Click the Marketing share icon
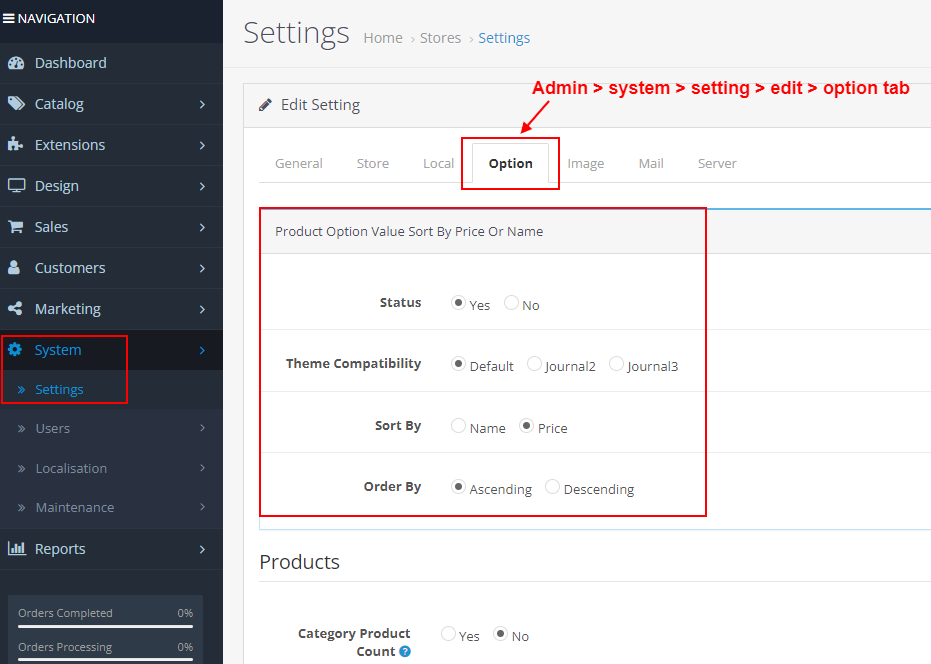 (18, 308)
